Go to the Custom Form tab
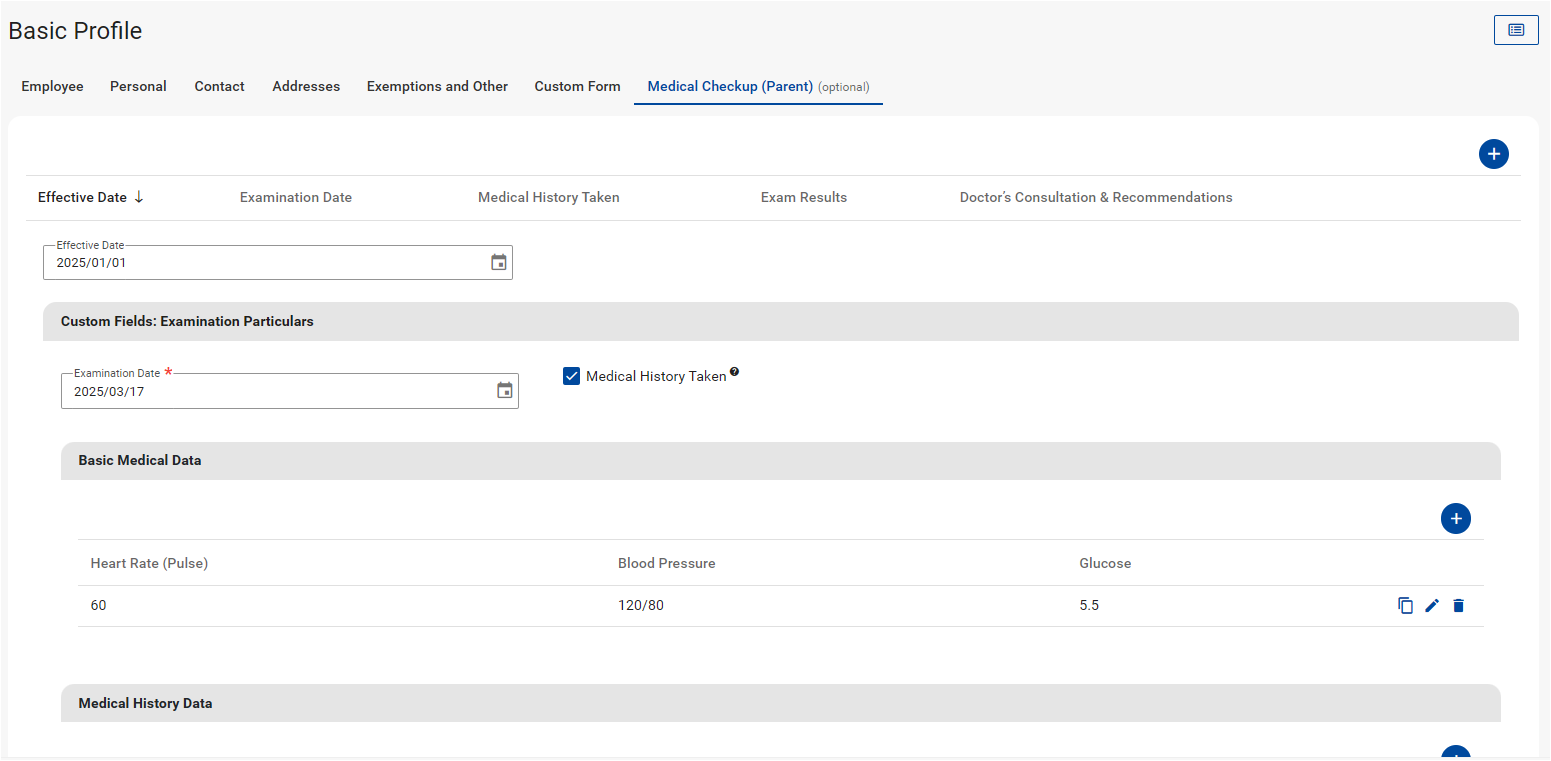 [577, 87]
